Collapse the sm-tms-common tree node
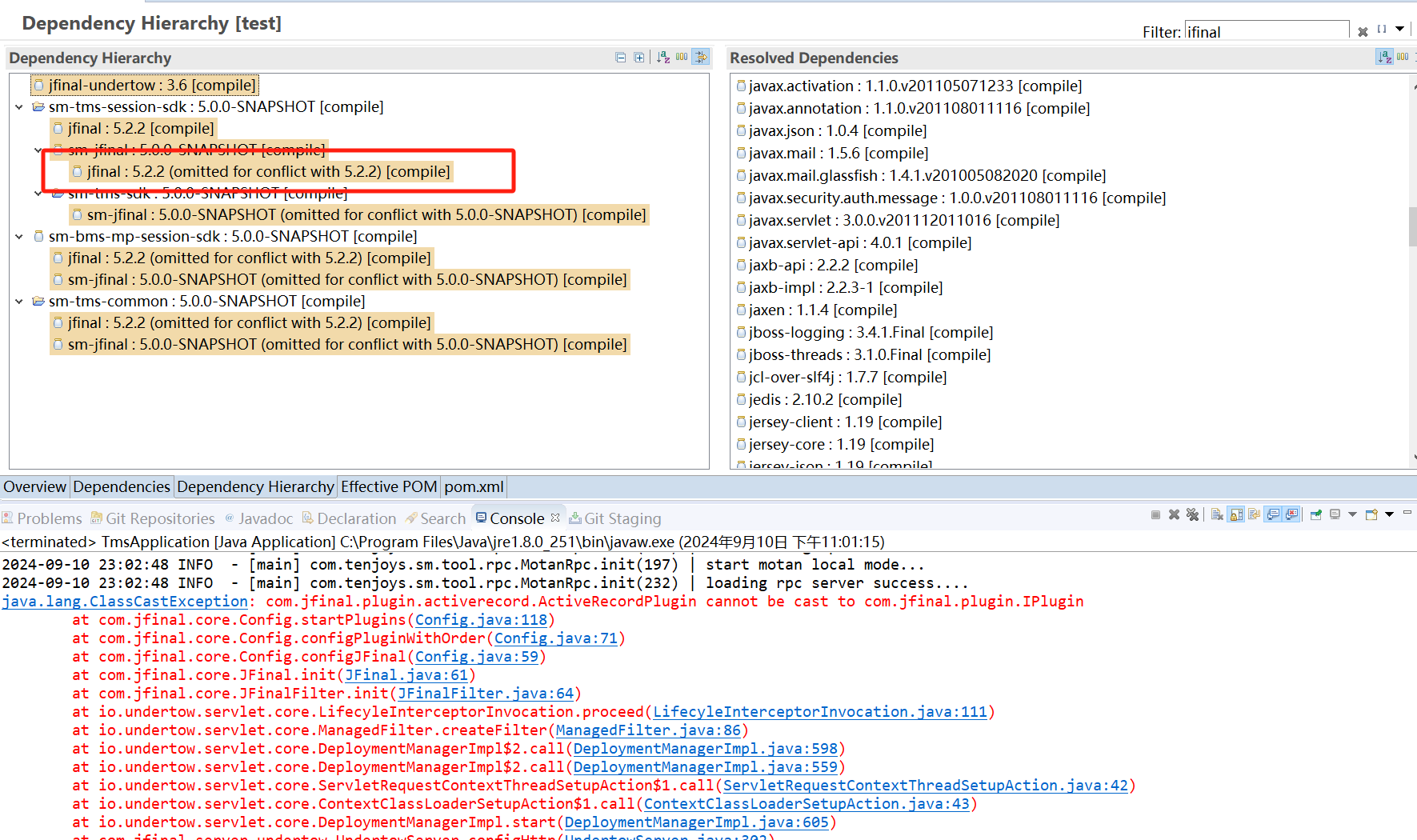The image size is (1417, 840). [19, 302]
